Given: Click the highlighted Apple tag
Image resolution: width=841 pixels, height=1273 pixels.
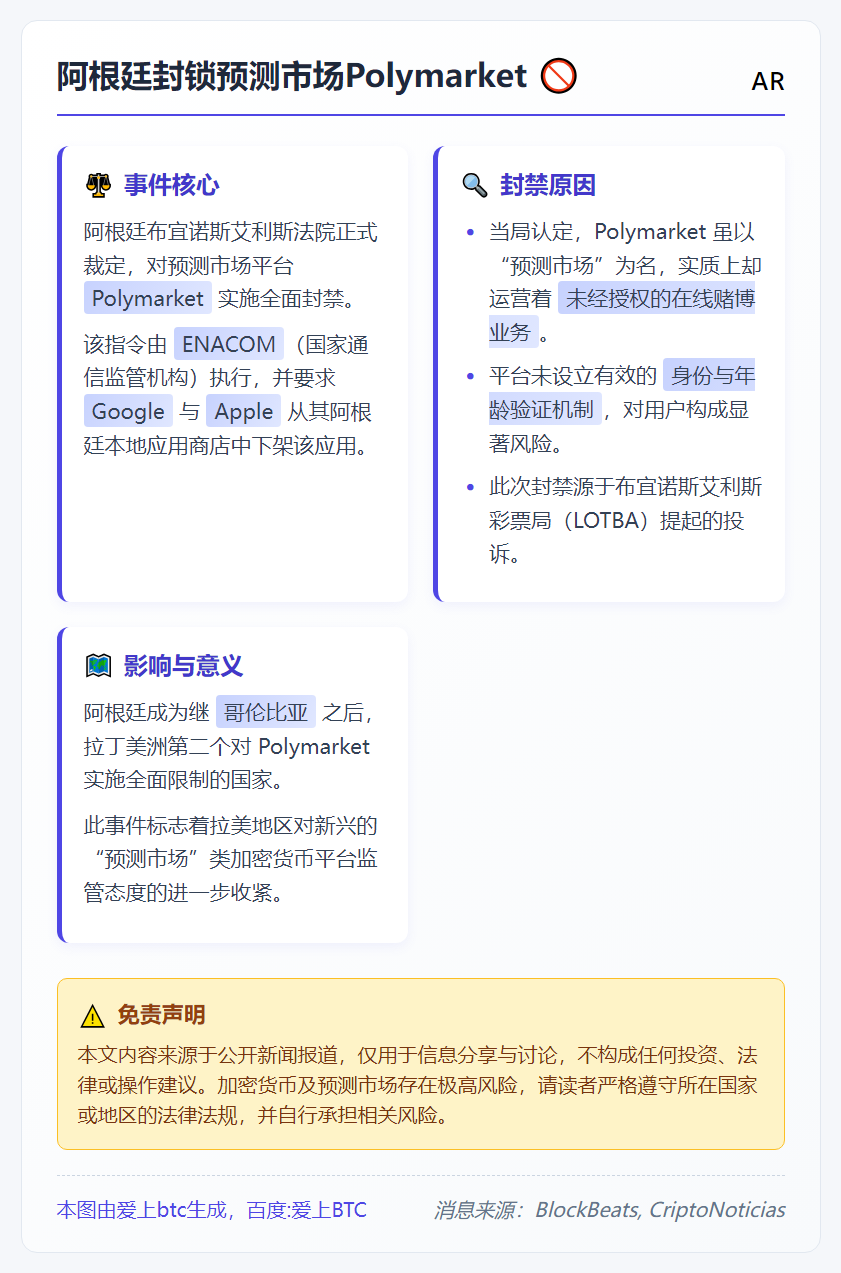Looking at the screenshot, I should (243, 411).
